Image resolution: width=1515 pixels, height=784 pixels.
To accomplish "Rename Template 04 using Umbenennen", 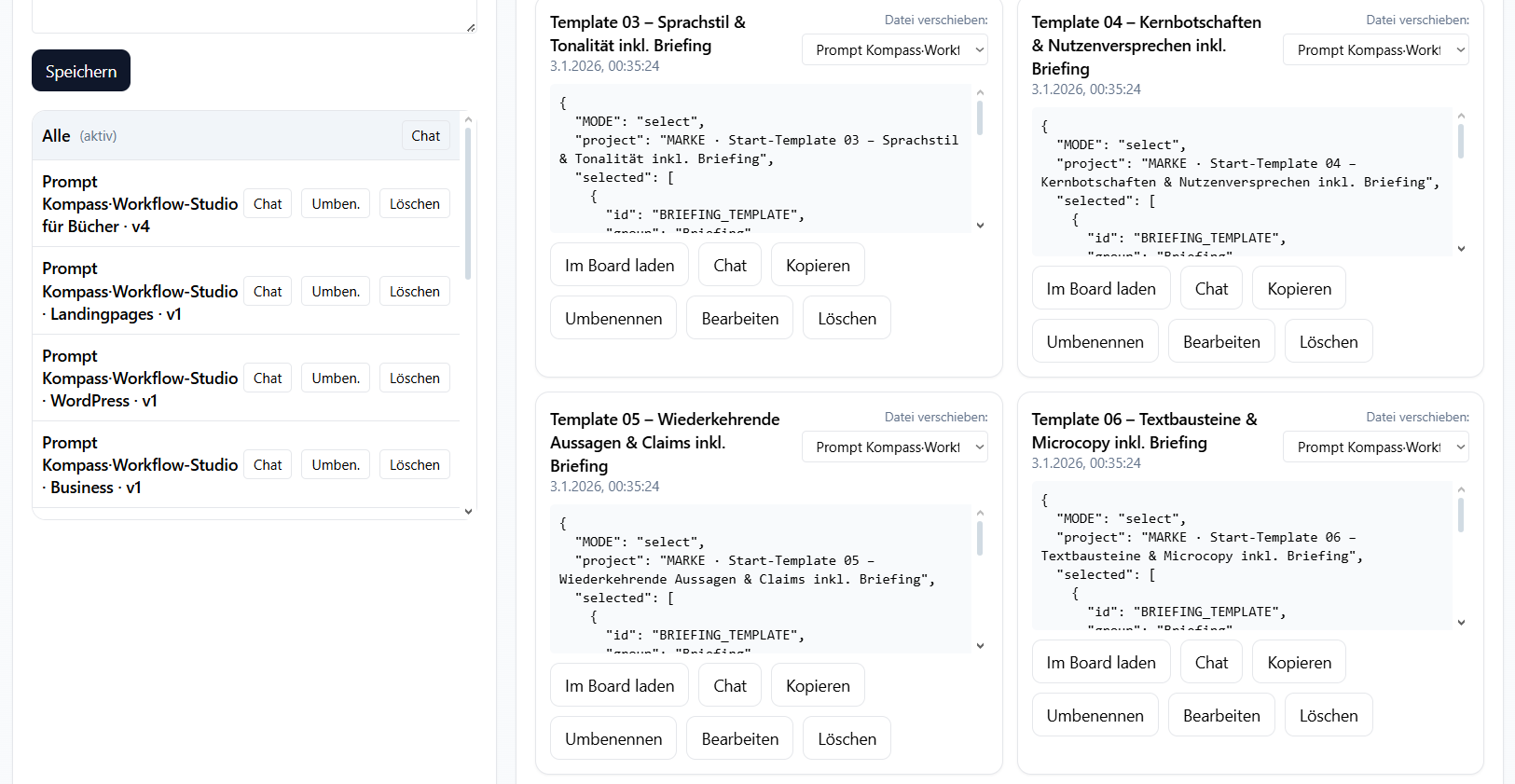I will pos(1095,342).
